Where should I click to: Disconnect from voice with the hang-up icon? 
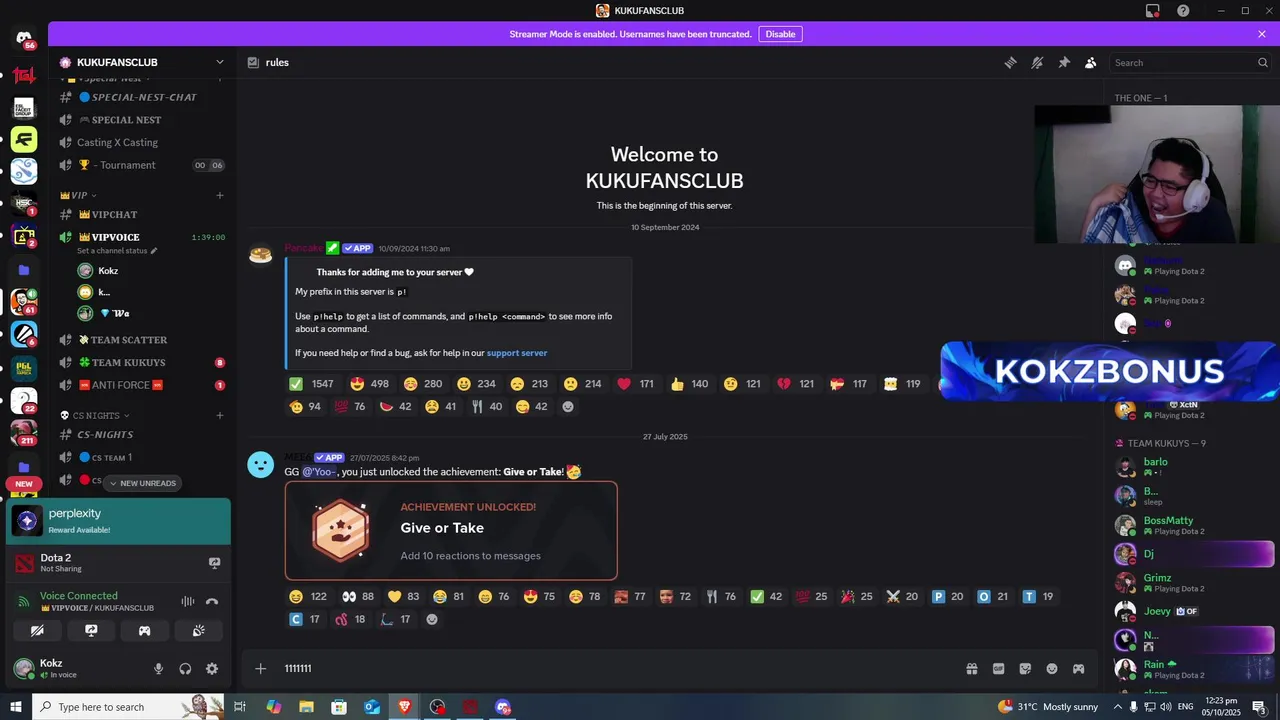pos(212,601)
